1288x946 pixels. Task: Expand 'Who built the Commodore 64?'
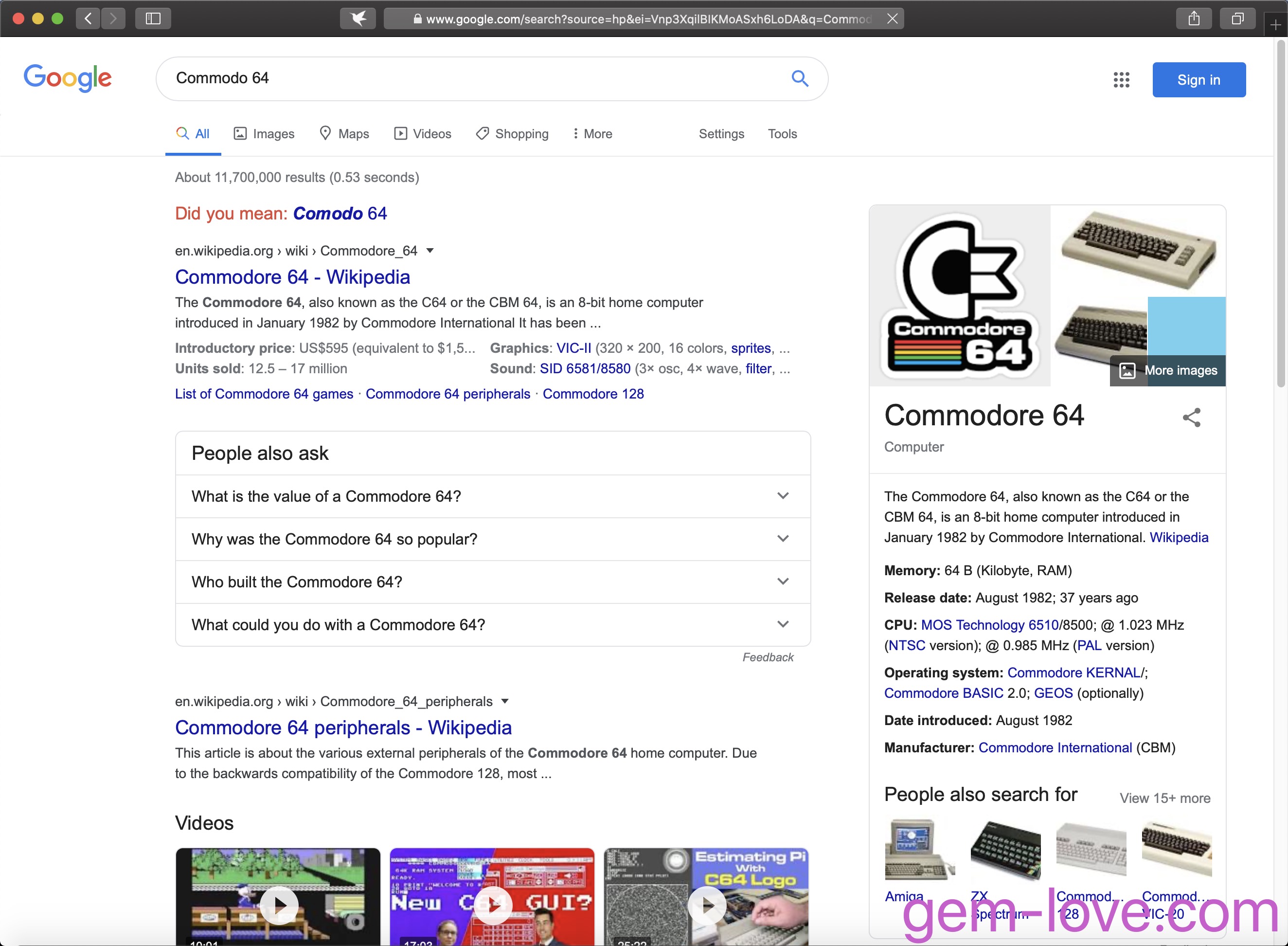click(493, 582)
